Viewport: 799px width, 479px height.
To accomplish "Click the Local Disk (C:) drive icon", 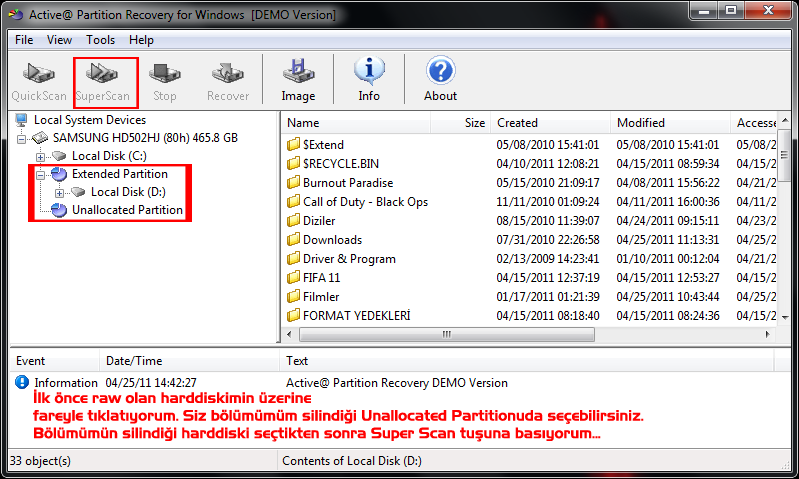I will pyautogui.click(x=59, y=155).
